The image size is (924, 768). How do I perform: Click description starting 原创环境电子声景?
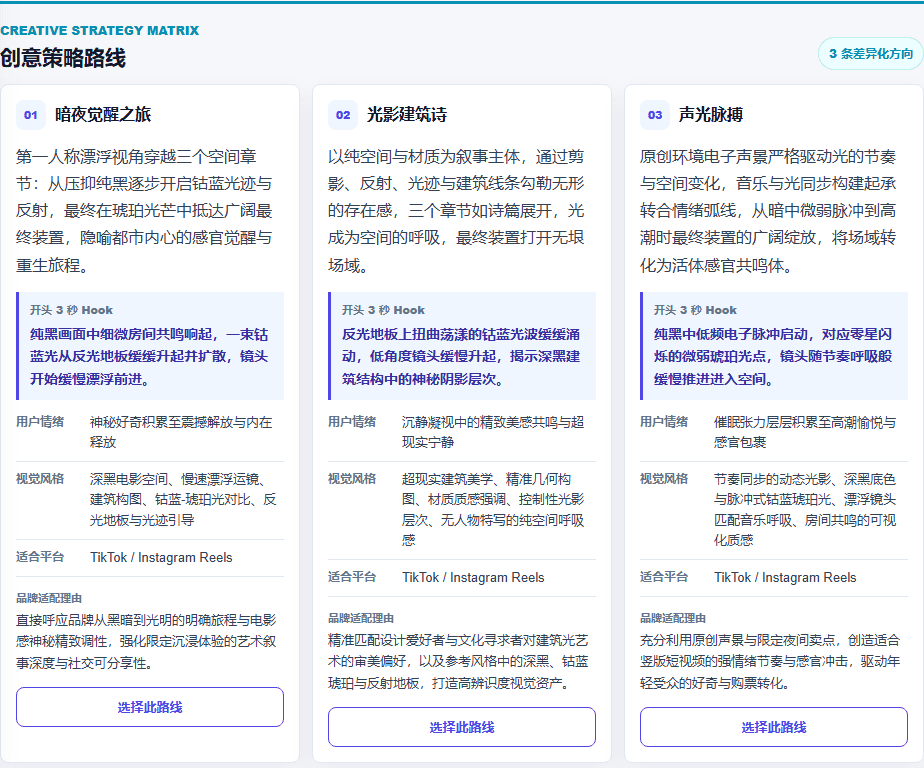coord(768,210)
